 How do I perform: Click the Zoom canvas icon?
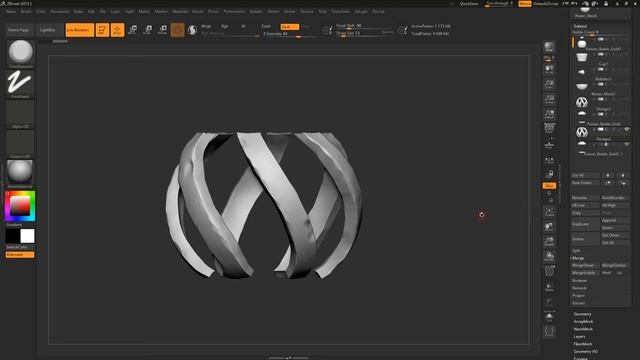pyautogui.click(x=549, y=84)
